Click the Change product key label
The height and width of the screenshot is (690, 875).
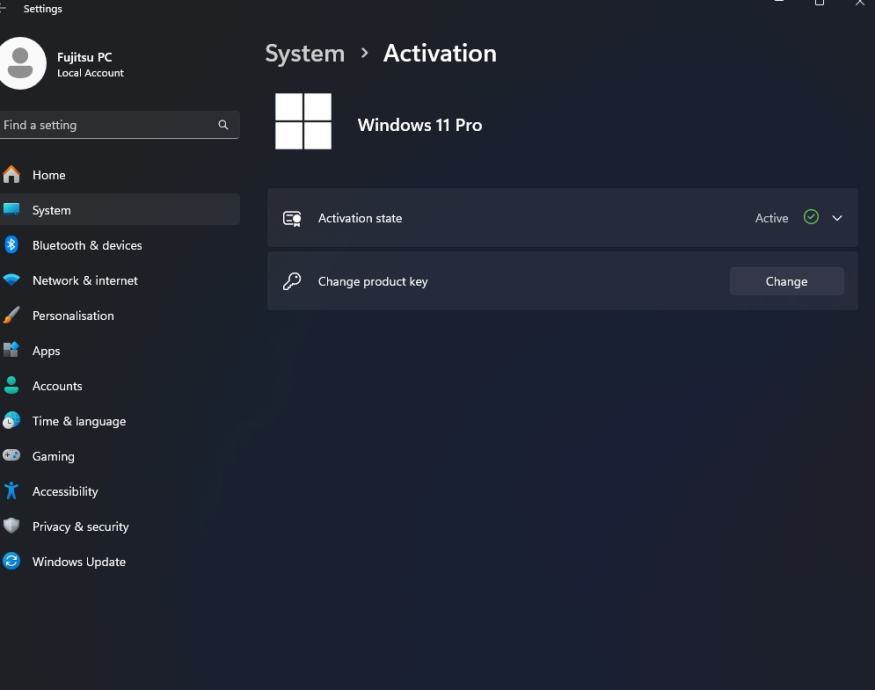(373, 281)
